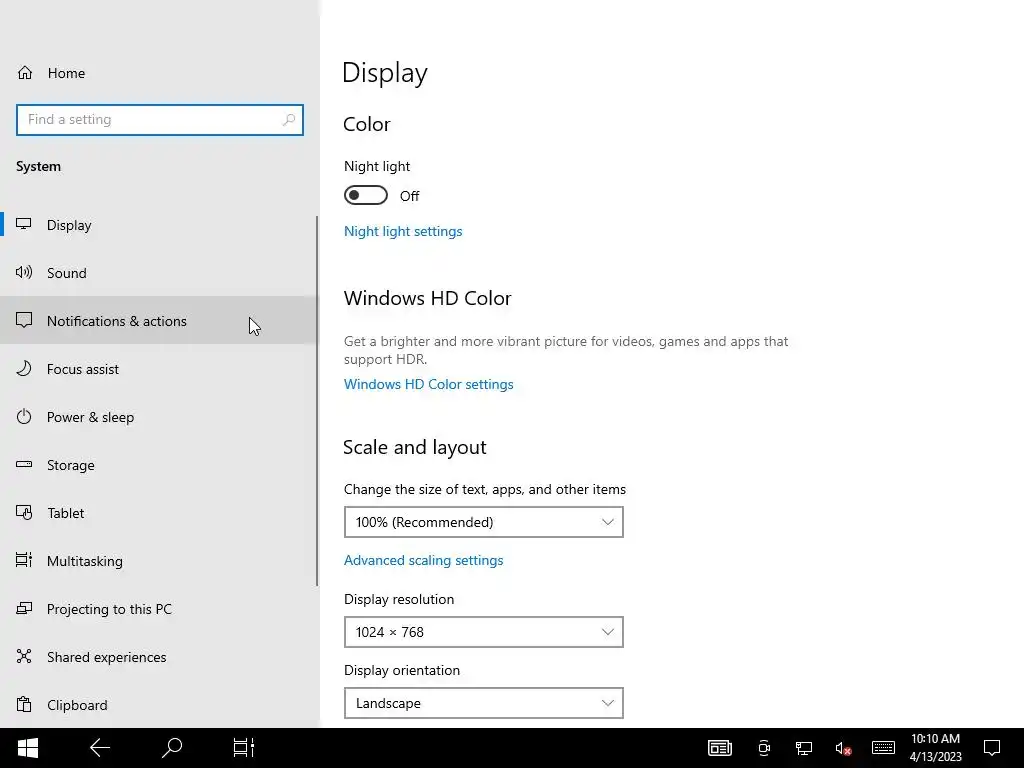
Task: Click the network status tray icon
Action: point(803,748)
